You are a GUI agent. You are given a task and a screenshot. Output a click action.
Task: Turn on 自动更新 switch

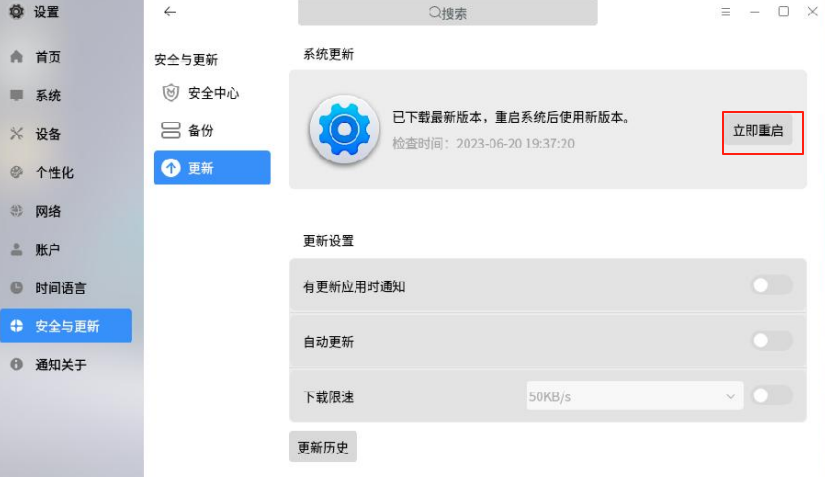771,341
